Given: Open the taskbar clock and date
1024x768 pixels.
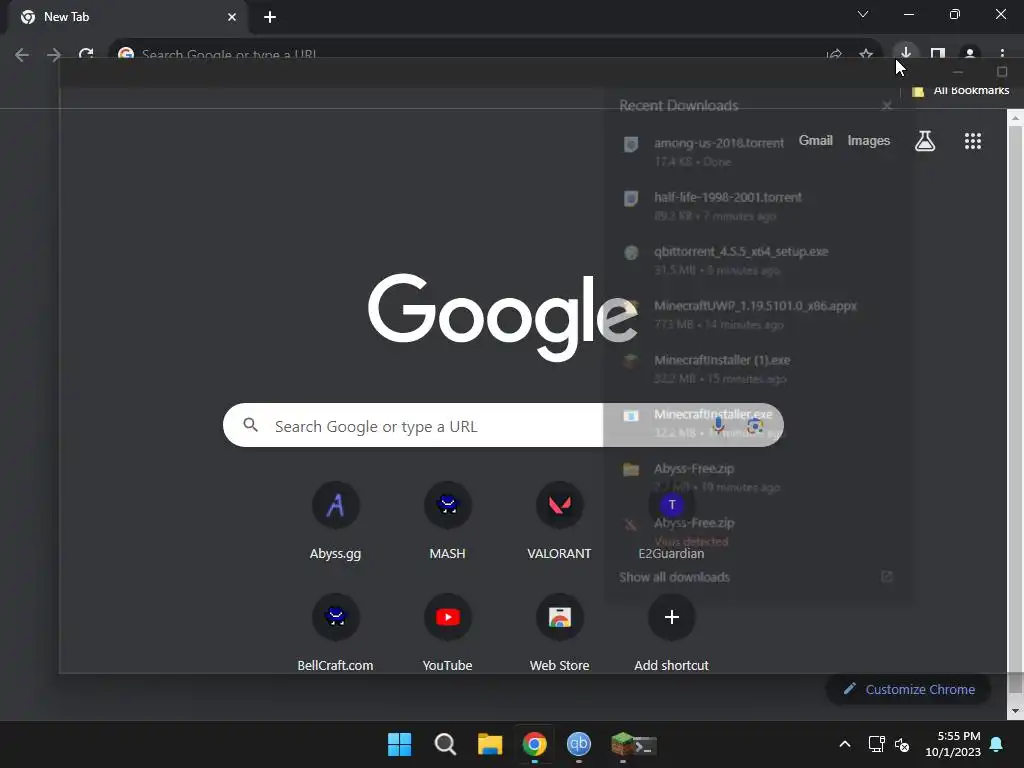Looking at the screenshot, I should pyautogui.click(x=953, y=744).
